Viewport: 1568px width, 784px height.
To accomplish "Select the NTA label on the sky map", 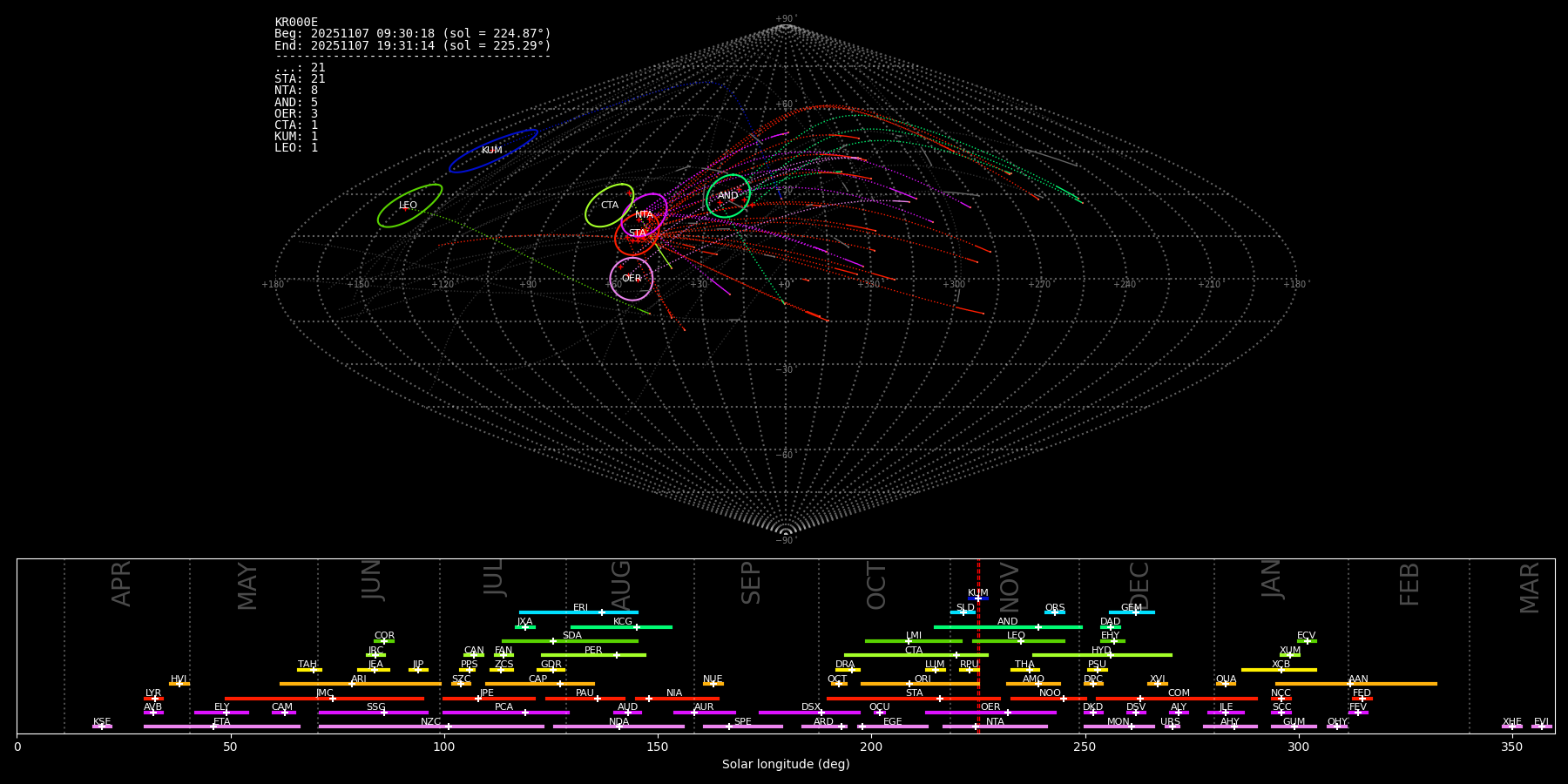I will 644,214.
